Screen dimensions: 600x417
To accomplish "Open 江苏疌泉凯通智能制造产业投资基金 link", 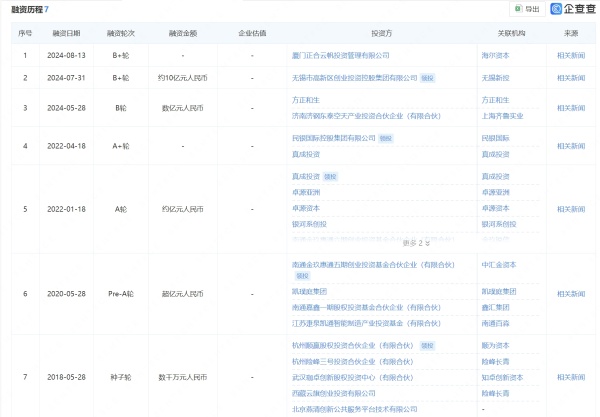I will click(366, 323).
